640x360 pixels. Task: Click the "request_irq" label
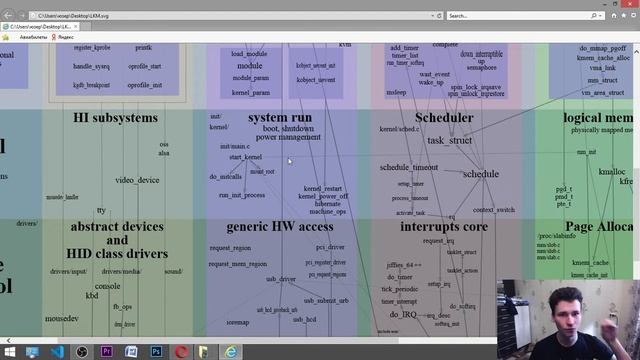coord(438,241)
